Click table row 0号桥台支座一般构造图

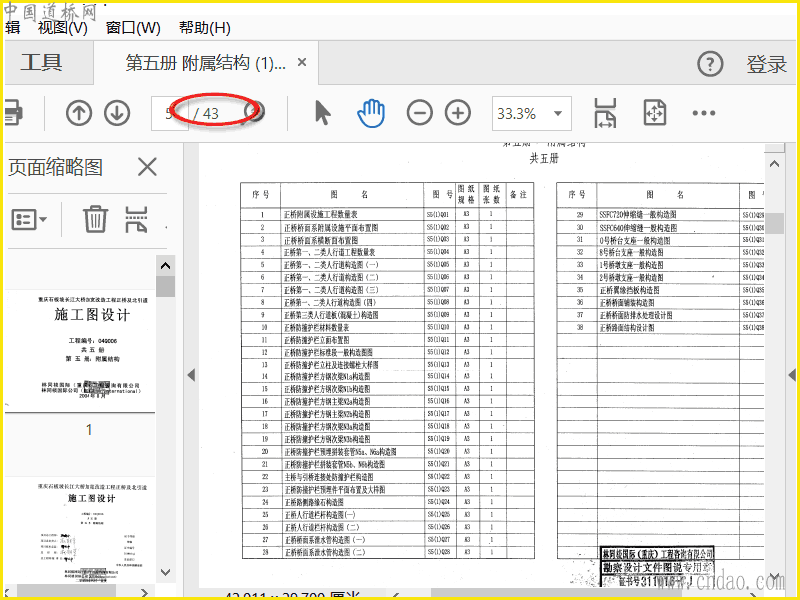660,240
